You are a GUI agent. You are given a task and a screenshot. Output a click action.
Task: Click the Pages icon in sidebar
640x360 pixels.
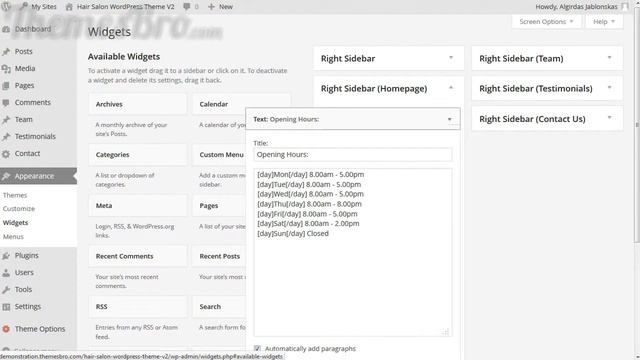pyautogui.click(x=6, y=86)
